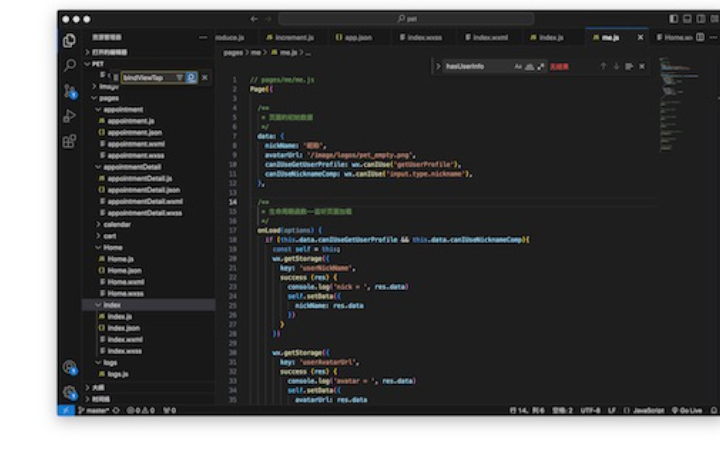This screenshot has height=450, width=720.
Task: Open the Accounts menu in activity bar
Action: click(69, 367)
